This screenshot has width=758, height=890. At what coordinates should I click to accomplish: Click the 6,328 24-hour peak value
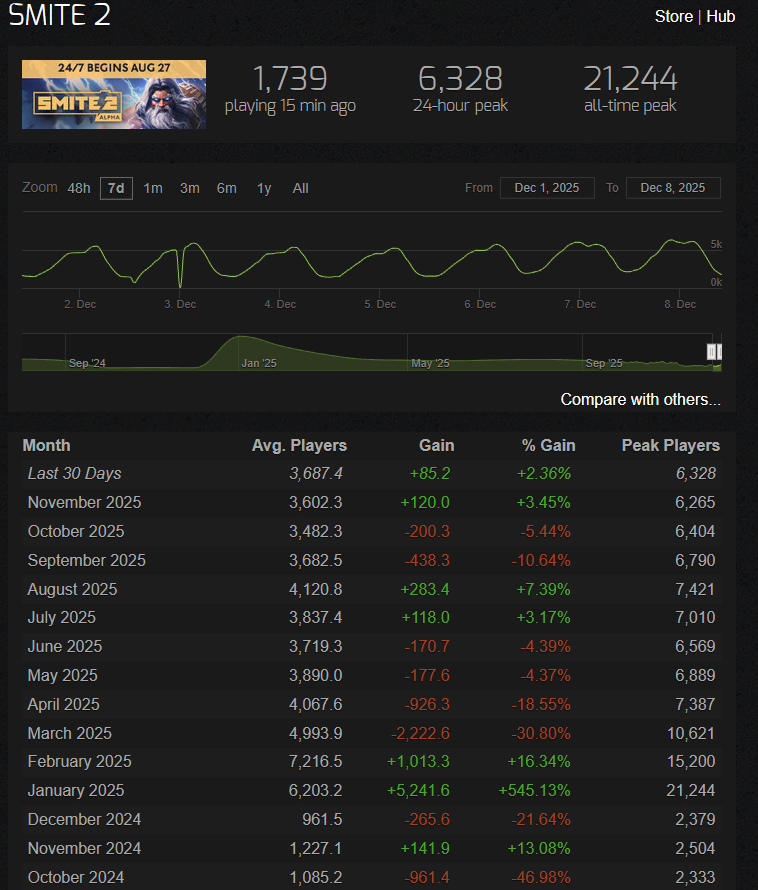pyautogui.click(x=460, y=78)
